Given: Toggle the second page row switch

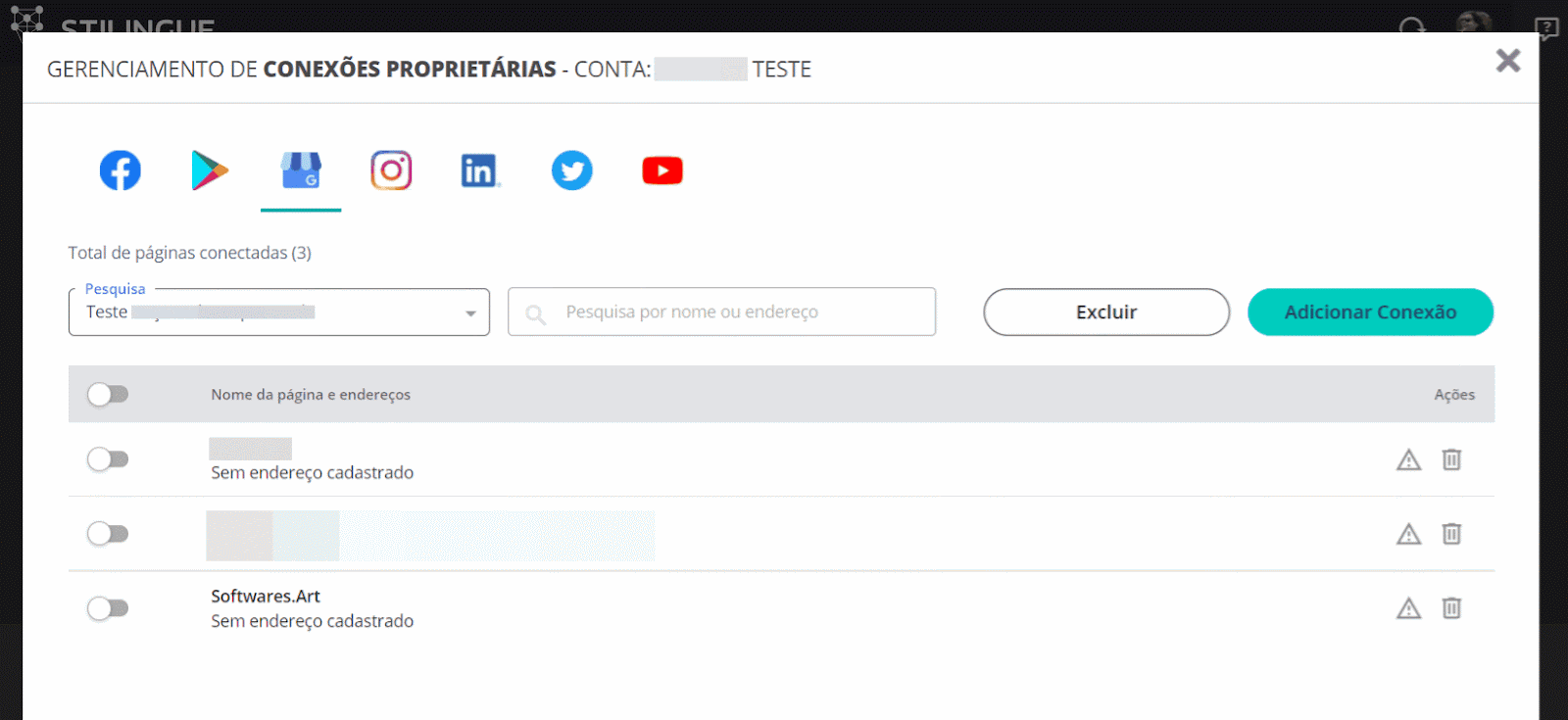Looking at the screenshot, I should point(108,534).
